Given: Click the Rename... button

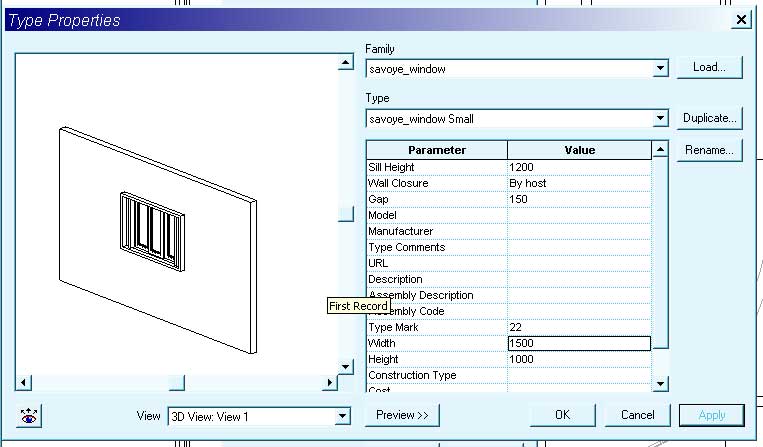Looking at the screenshot, I should 709,150.
